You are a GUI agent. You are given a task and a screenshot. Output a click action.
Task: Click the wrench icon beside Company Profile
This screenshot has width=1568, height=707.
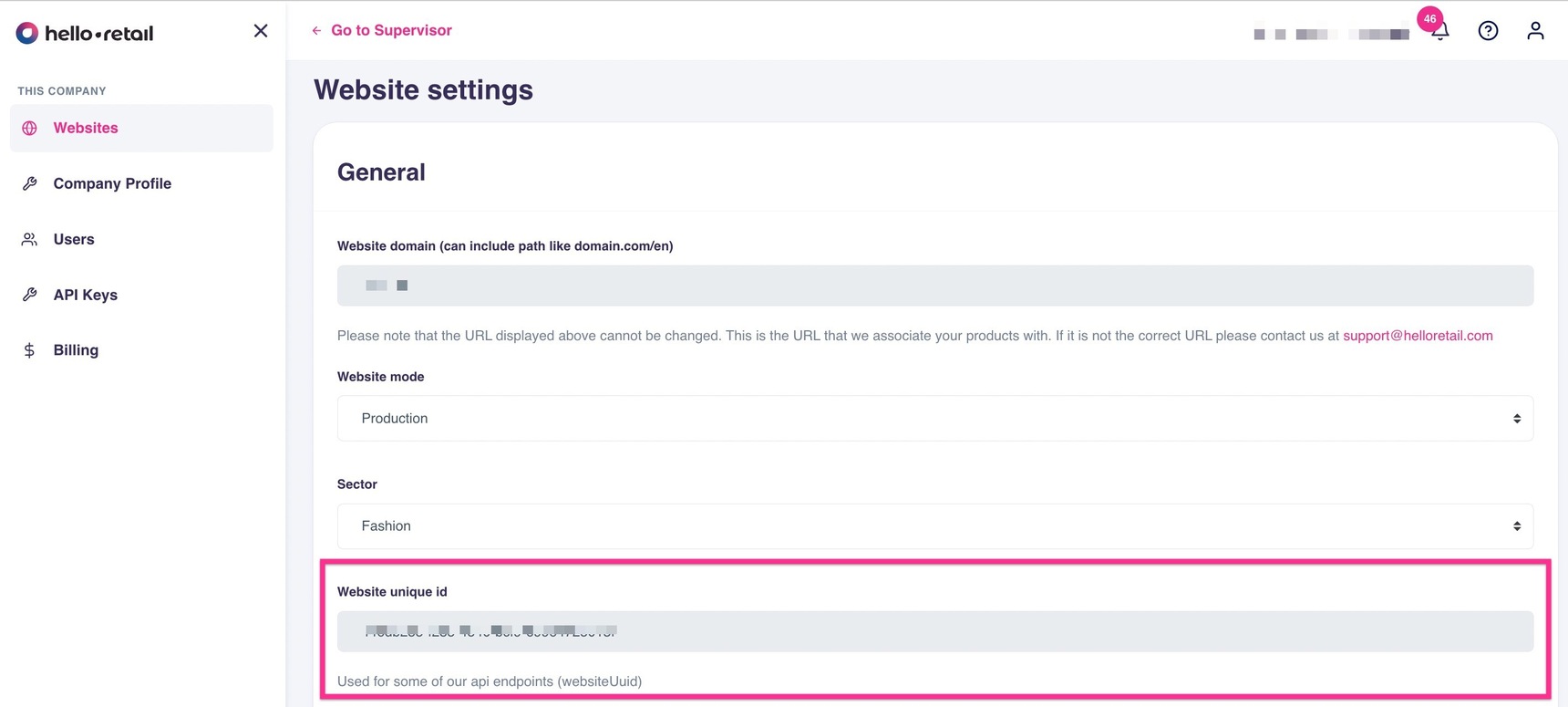coord(30,183)
